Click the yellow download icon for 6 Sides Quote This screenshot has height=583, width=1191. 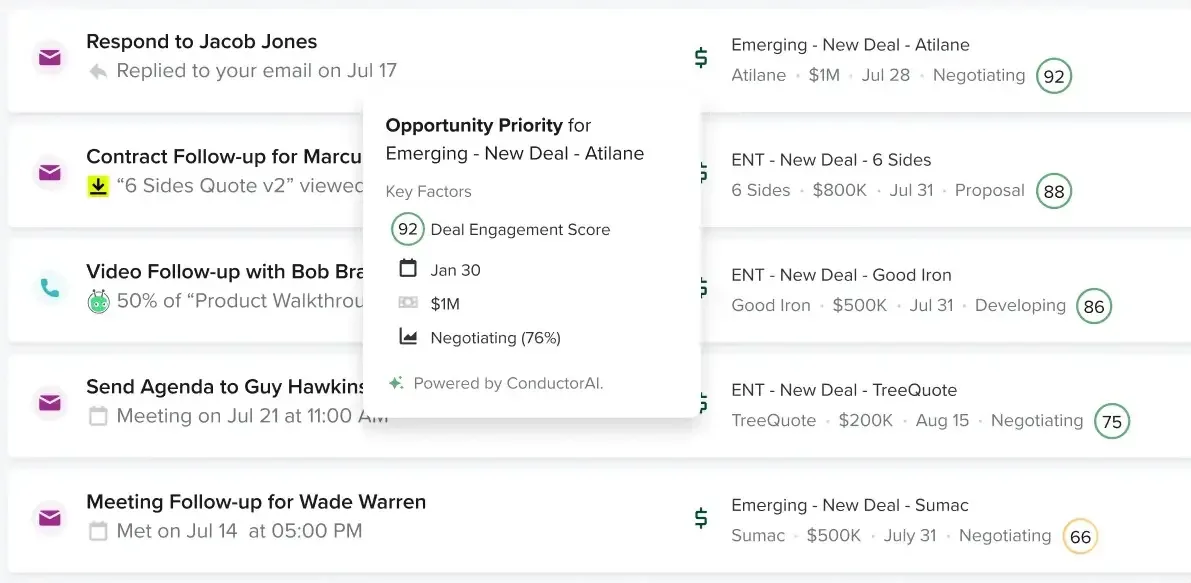98,186
